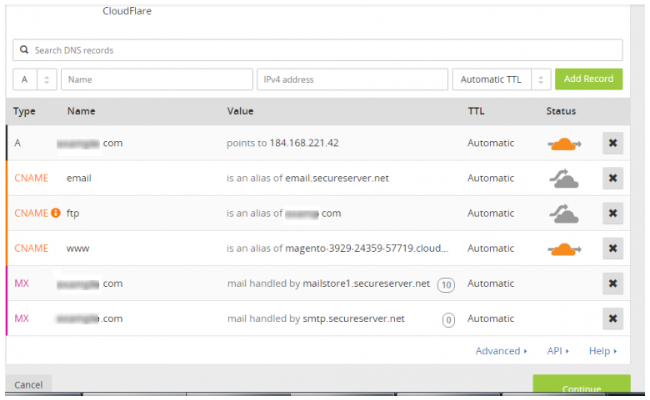Toggle Cloudflare proxy cloud for A record
This screenshot has width=650, height=400.
click(x=565, y=143)
